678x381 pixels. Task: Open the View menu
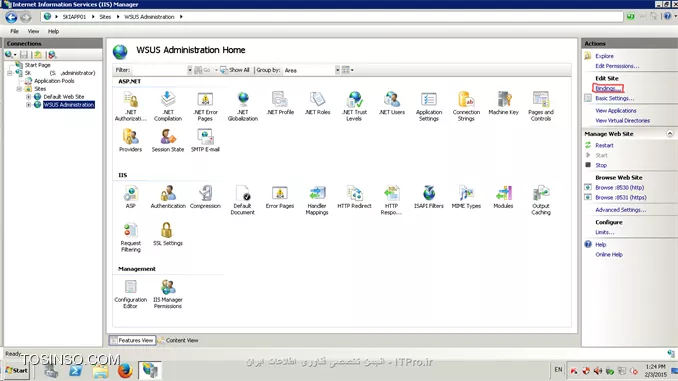pyautogui.click(x=33, y=31)
